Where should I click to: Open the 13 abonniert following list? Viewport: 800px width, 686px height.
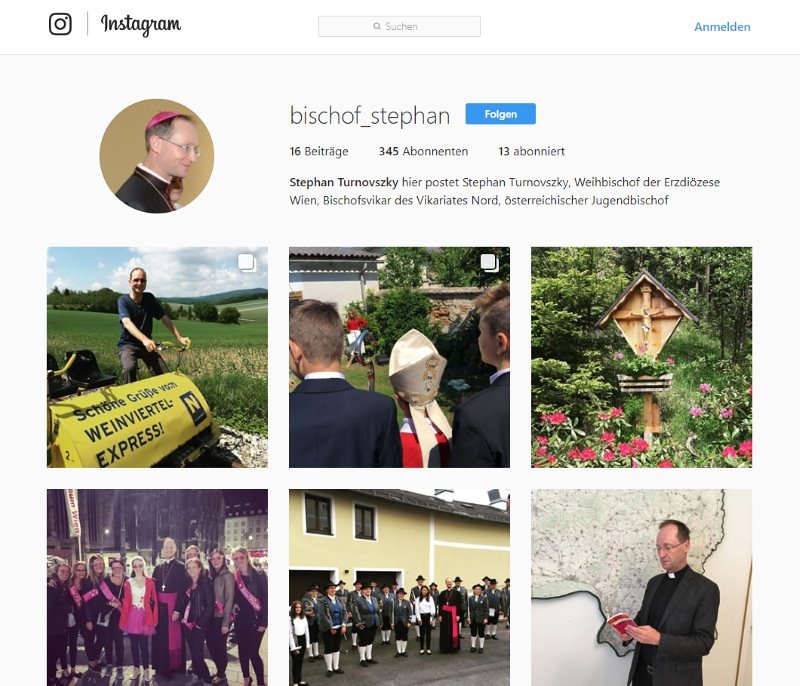tap(531, 151)
